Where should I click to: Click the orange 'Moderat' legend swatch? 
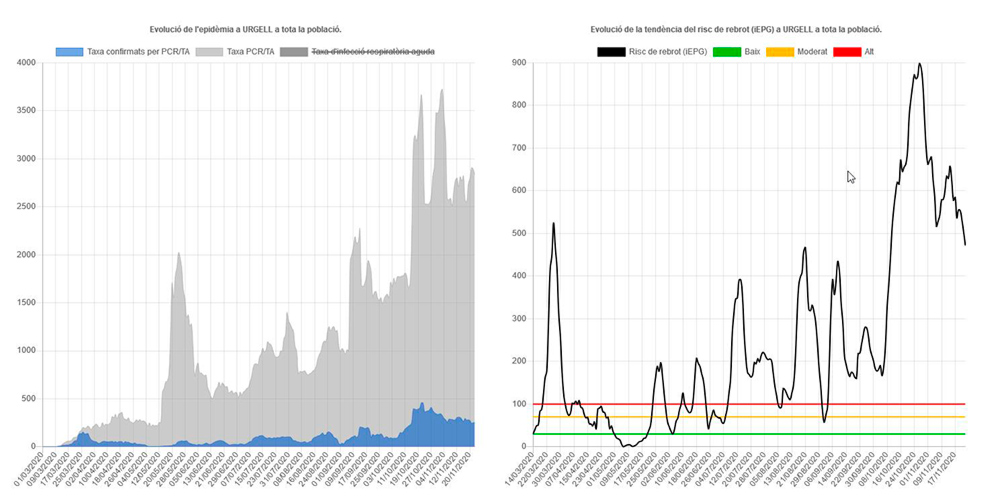pos(781,51)
